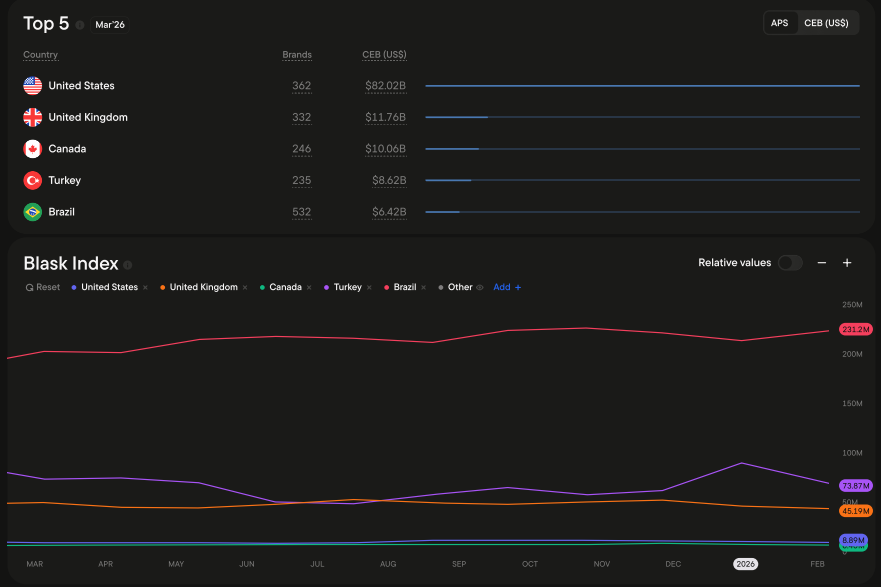Select United States in the legend

coord(109,287)
